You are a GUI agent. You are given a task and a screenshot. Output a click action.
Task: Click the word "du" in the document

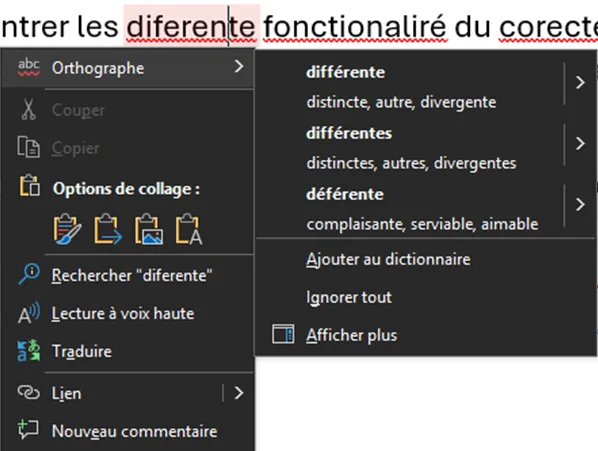tap(472, 27)
